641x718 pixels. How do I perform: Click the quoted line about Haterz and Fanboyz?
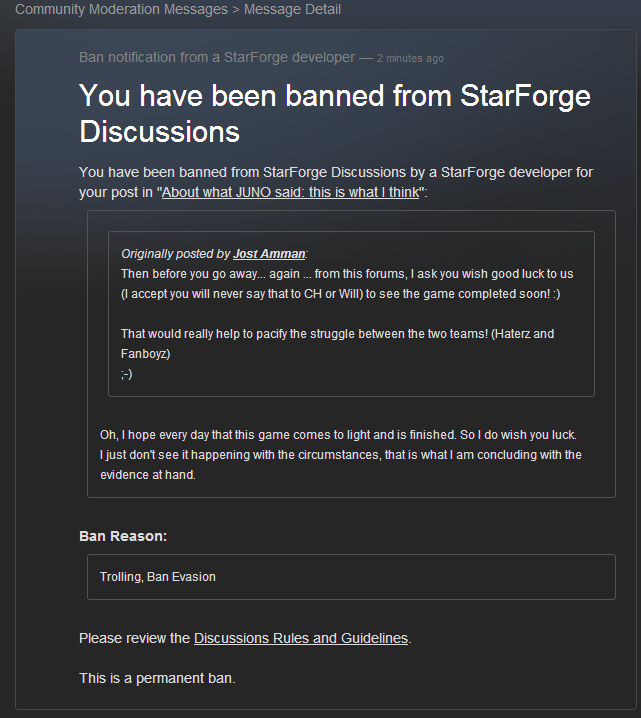(337, 343)
